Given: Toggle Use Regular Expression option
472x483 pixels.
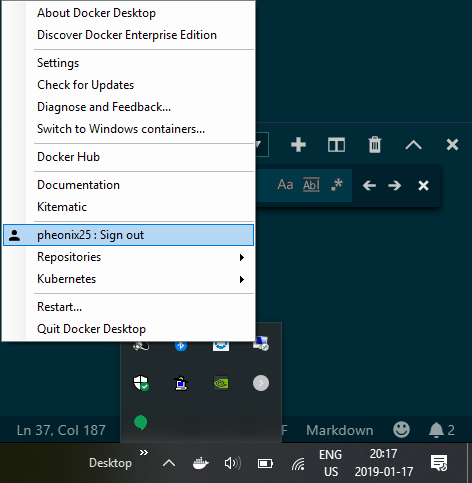Looking at the screenshot, I should pyautogui.click(x=337, y=185).
